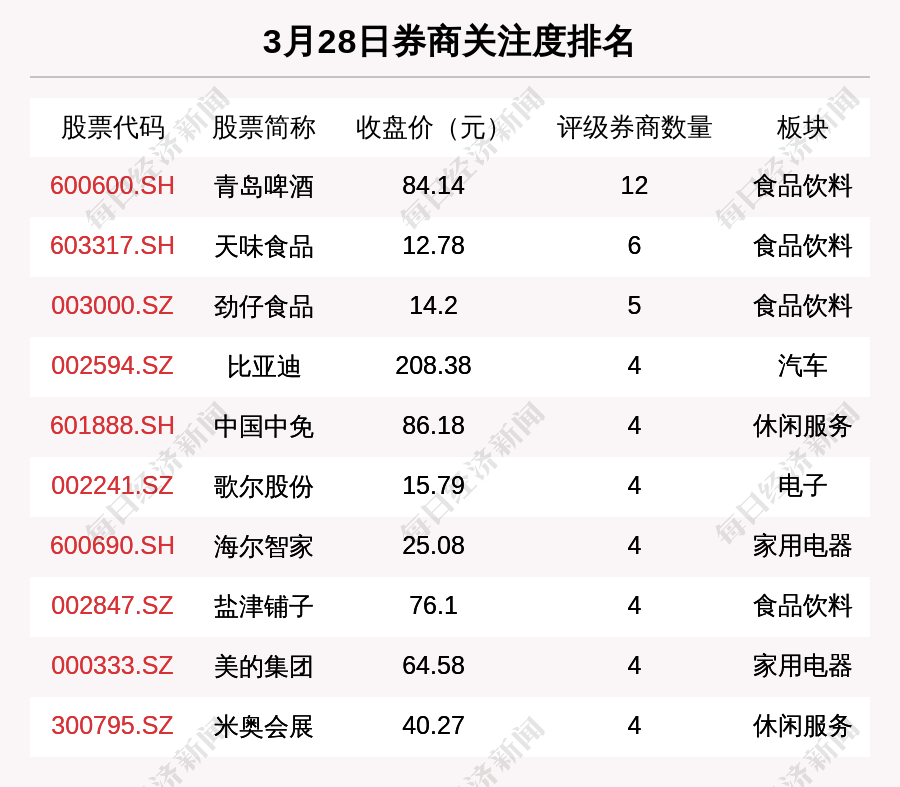Screen dimensions: 900x787
Task: Click sector 家用电器 in 海尔智家 row
Action: coord(802,546)
